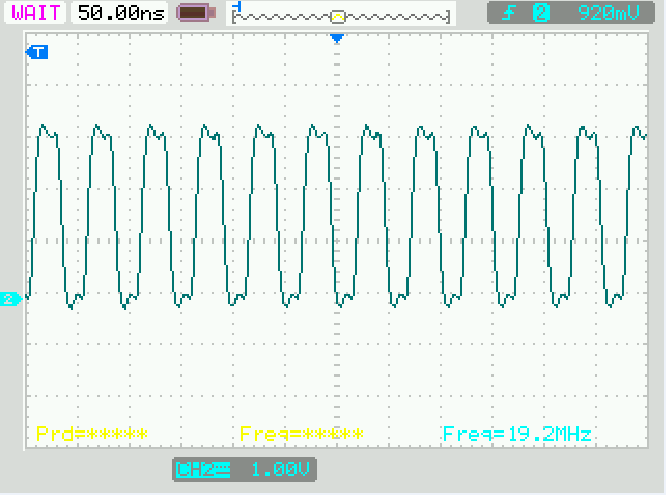Click the blue T trigger level marker
666x495 pixels.
coord(37,52)
